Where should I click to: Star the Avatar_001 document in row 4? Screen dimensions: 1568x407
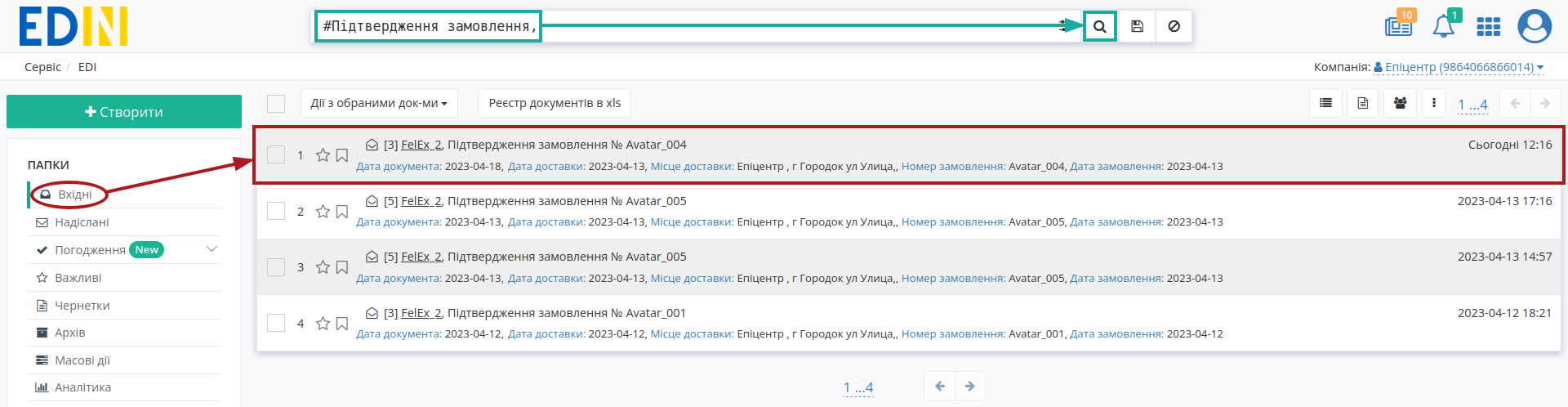pos(323,324)
